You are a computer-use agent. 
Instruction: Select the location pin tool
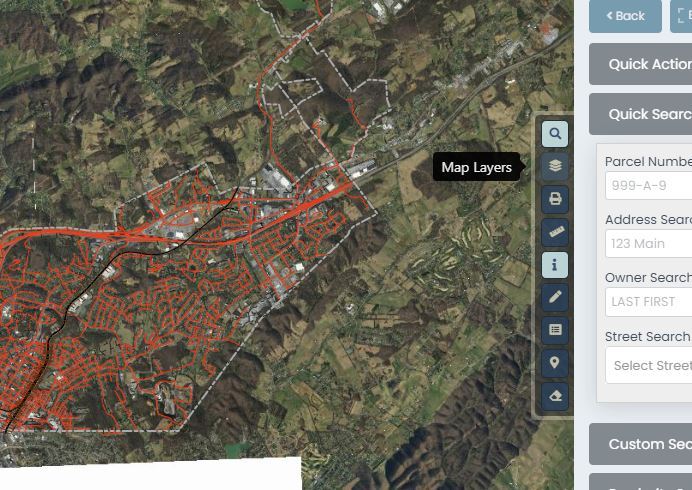tap(555, 363)
